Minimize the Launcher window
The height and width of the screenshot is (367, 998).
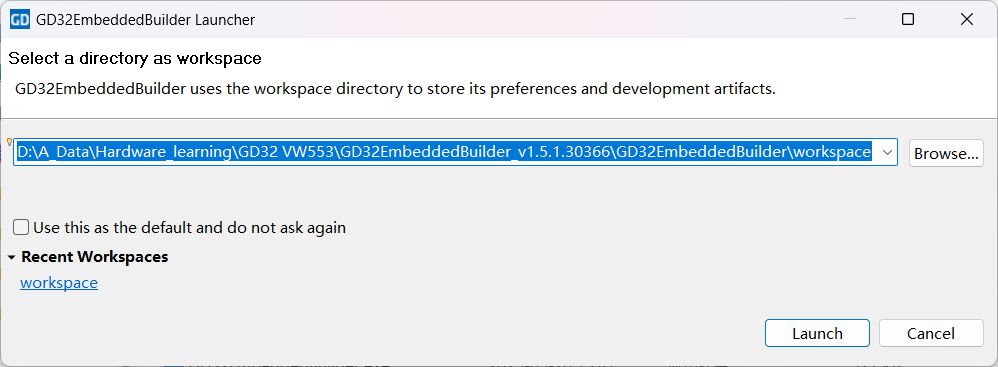(850, 20)
